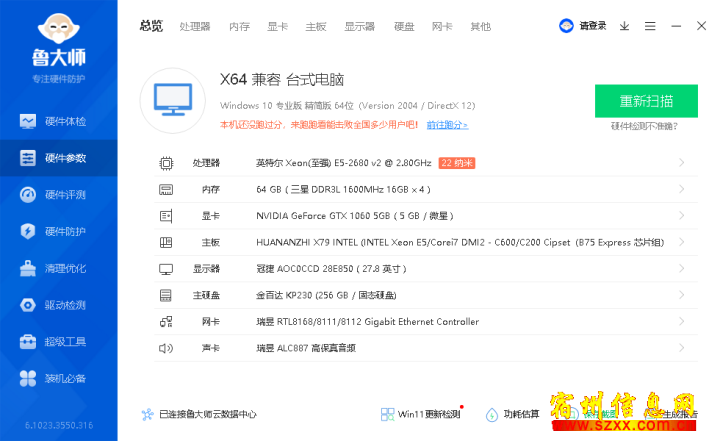The width and height of the screenshot is (720, 441).
Task: Click 硬件检测不准确? link
Action: click(644, 126)
